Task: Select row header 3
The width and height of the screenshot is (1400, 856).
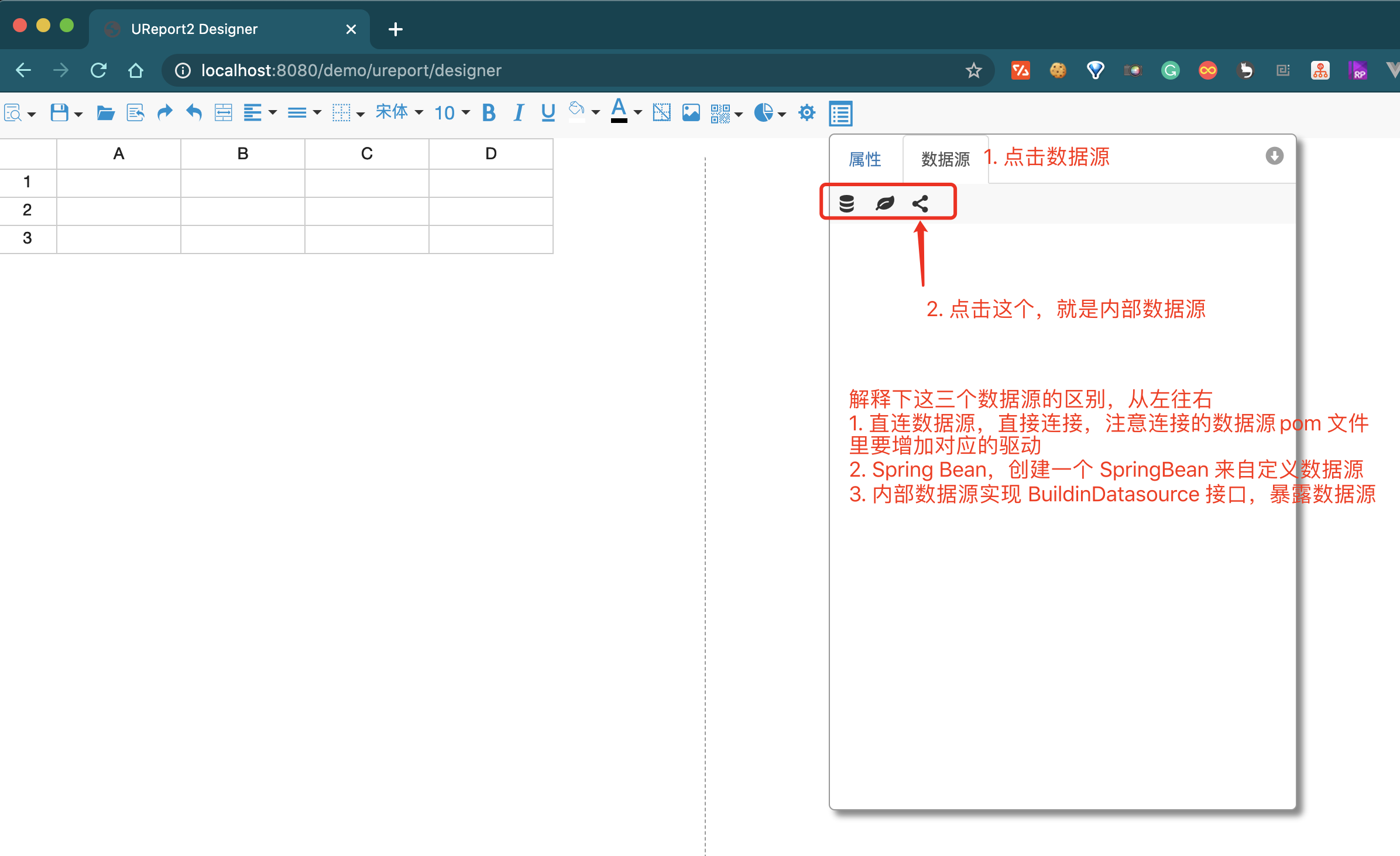Action: (28, 239)
